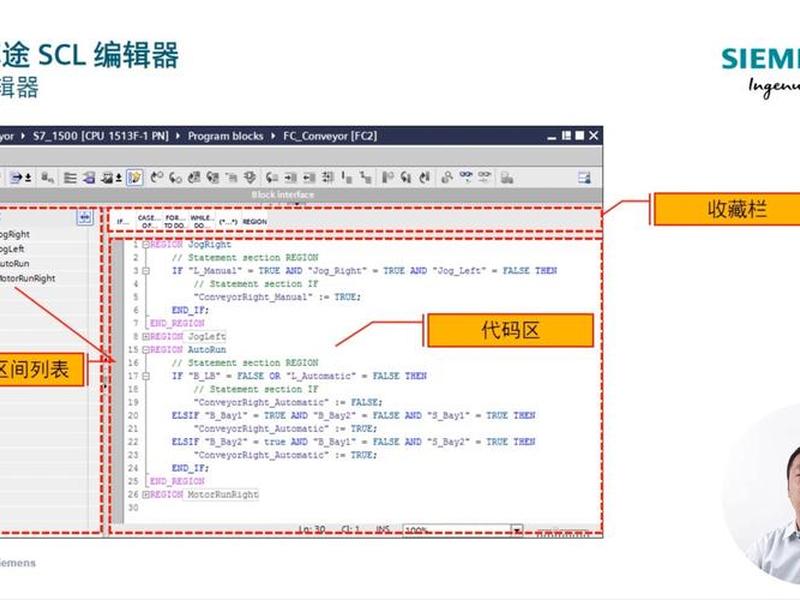Open the zoom percentage dropdown arrow
The width and height of the screenshot is (800, 600).
coord(517,530)
